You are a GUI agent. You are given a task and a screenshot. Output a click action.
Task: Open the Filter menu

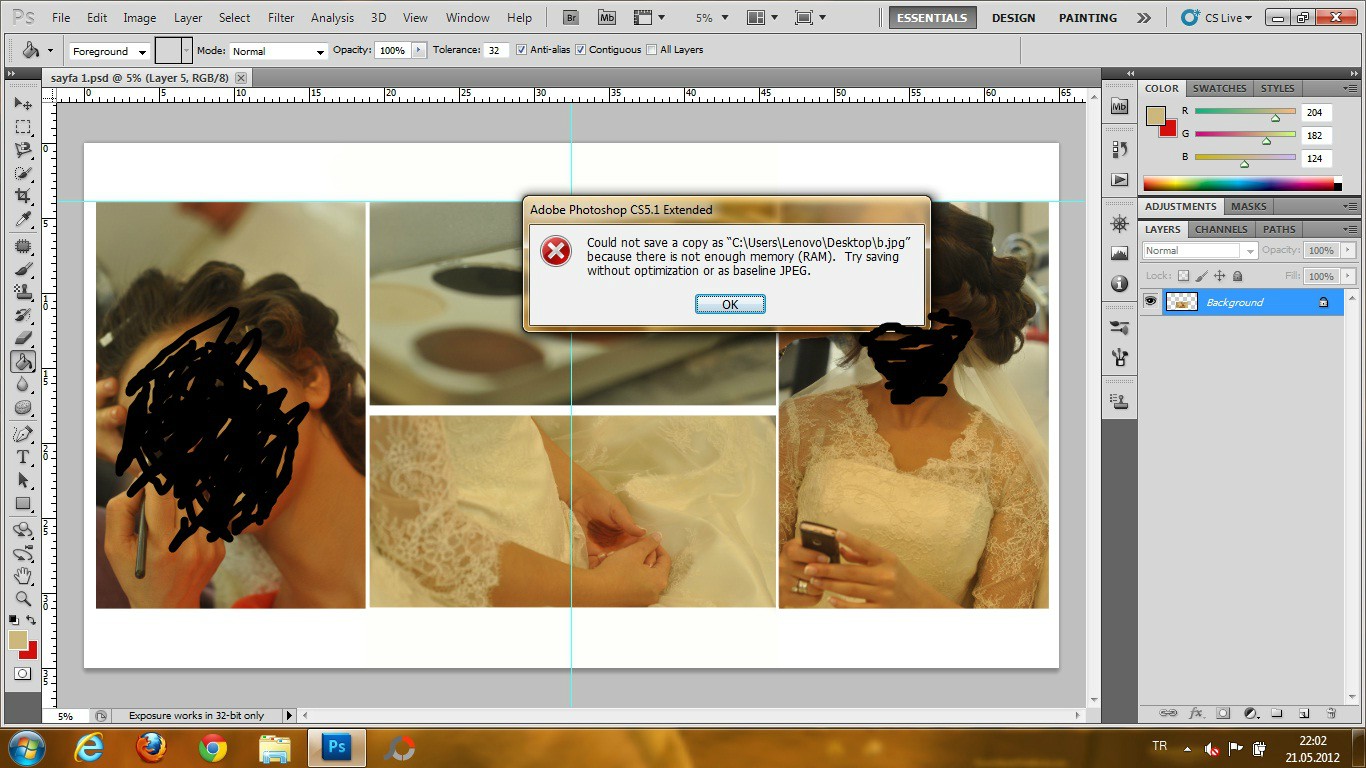281,18
